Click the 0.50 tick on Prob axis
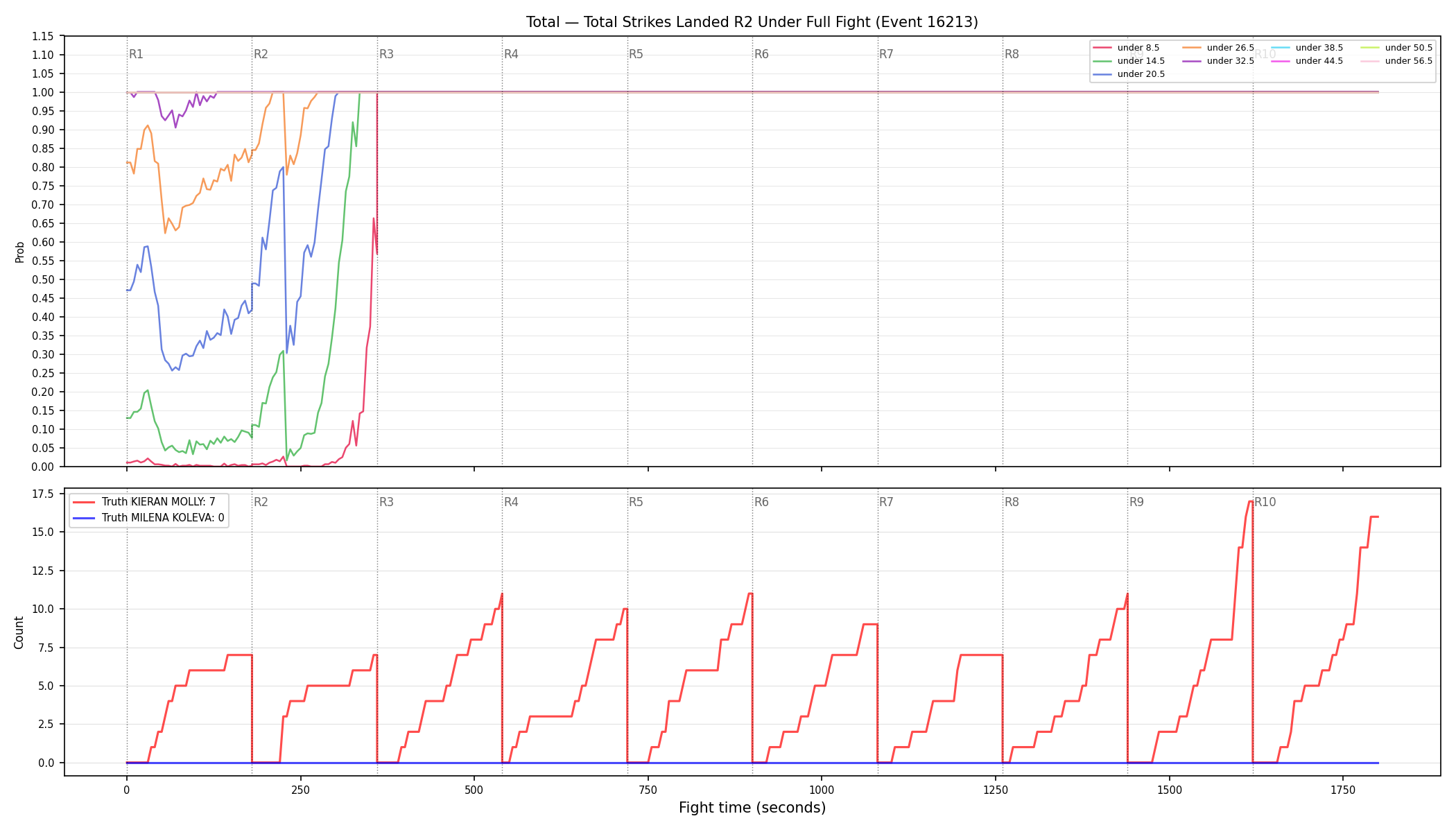The height and width of the screenshot is (832, 1456). [x=43, y=279]
